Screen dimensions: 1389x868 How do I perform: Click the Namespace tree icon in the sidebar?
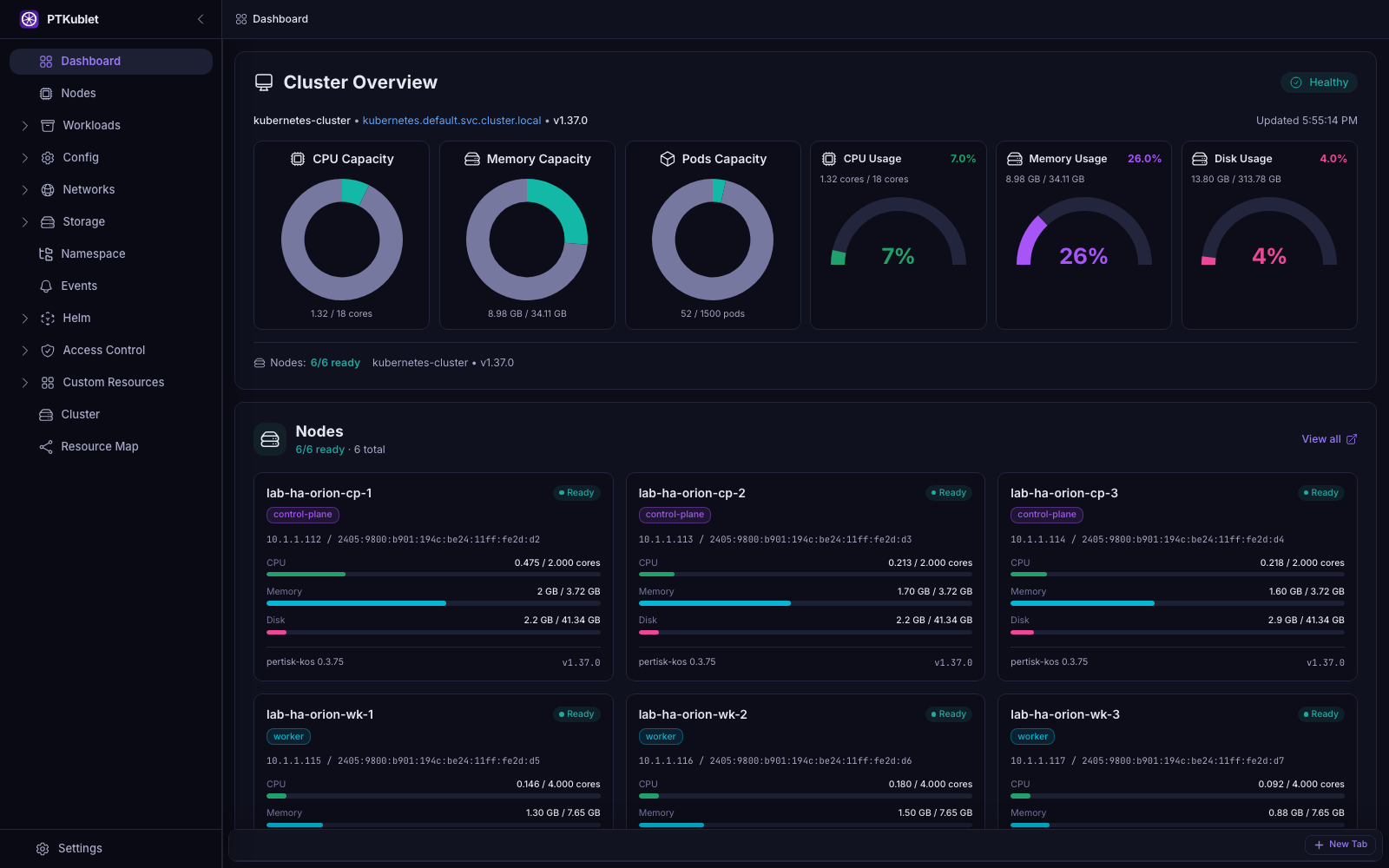point(46,254)
